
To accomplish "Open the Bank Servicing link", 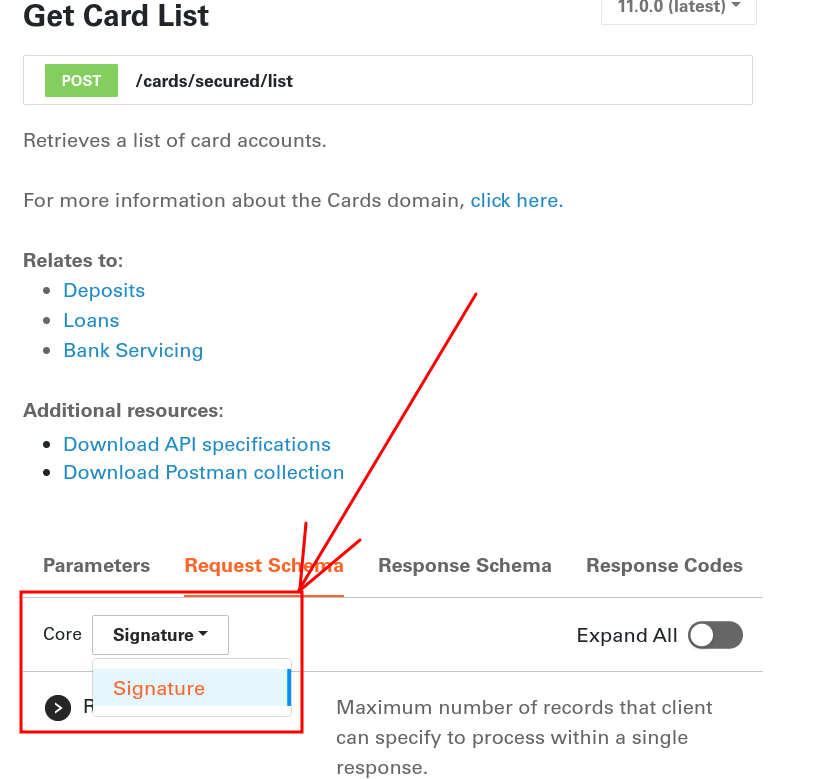I will pos(133,350).
